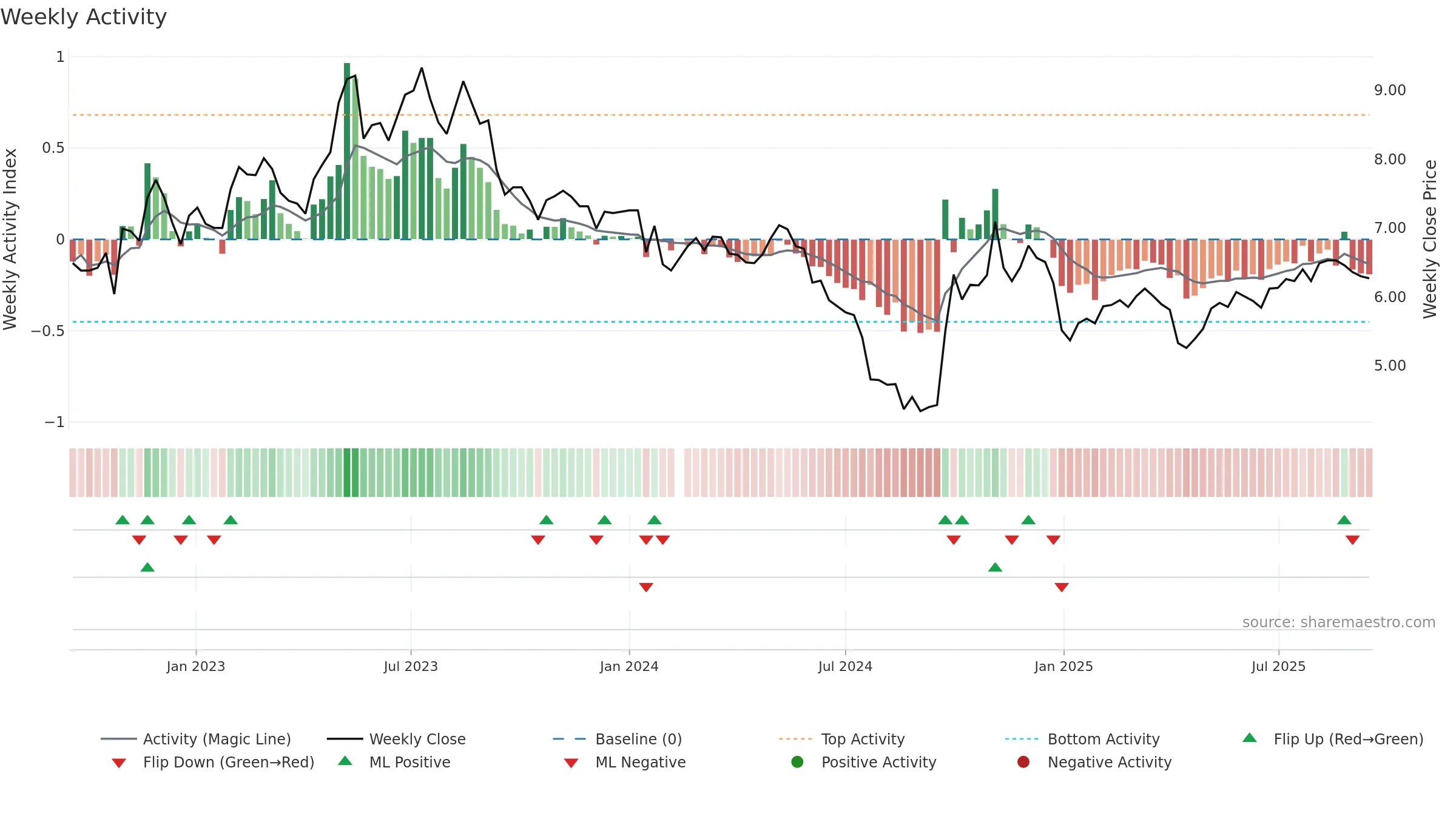Click the Positive Activity green legend dot
The image size is (1456, 819).
coord(797,762)
